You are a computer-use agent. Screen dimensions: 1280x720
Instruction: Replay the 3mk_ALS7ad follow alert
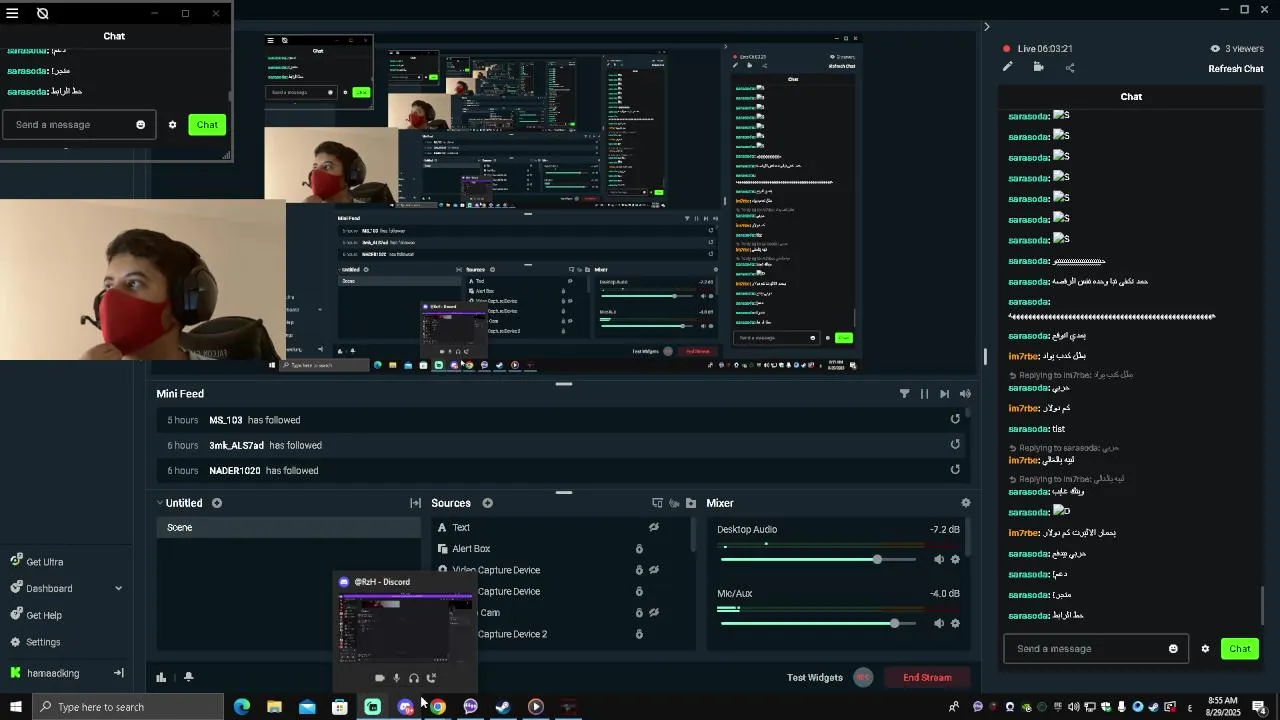tap(955, 445)
